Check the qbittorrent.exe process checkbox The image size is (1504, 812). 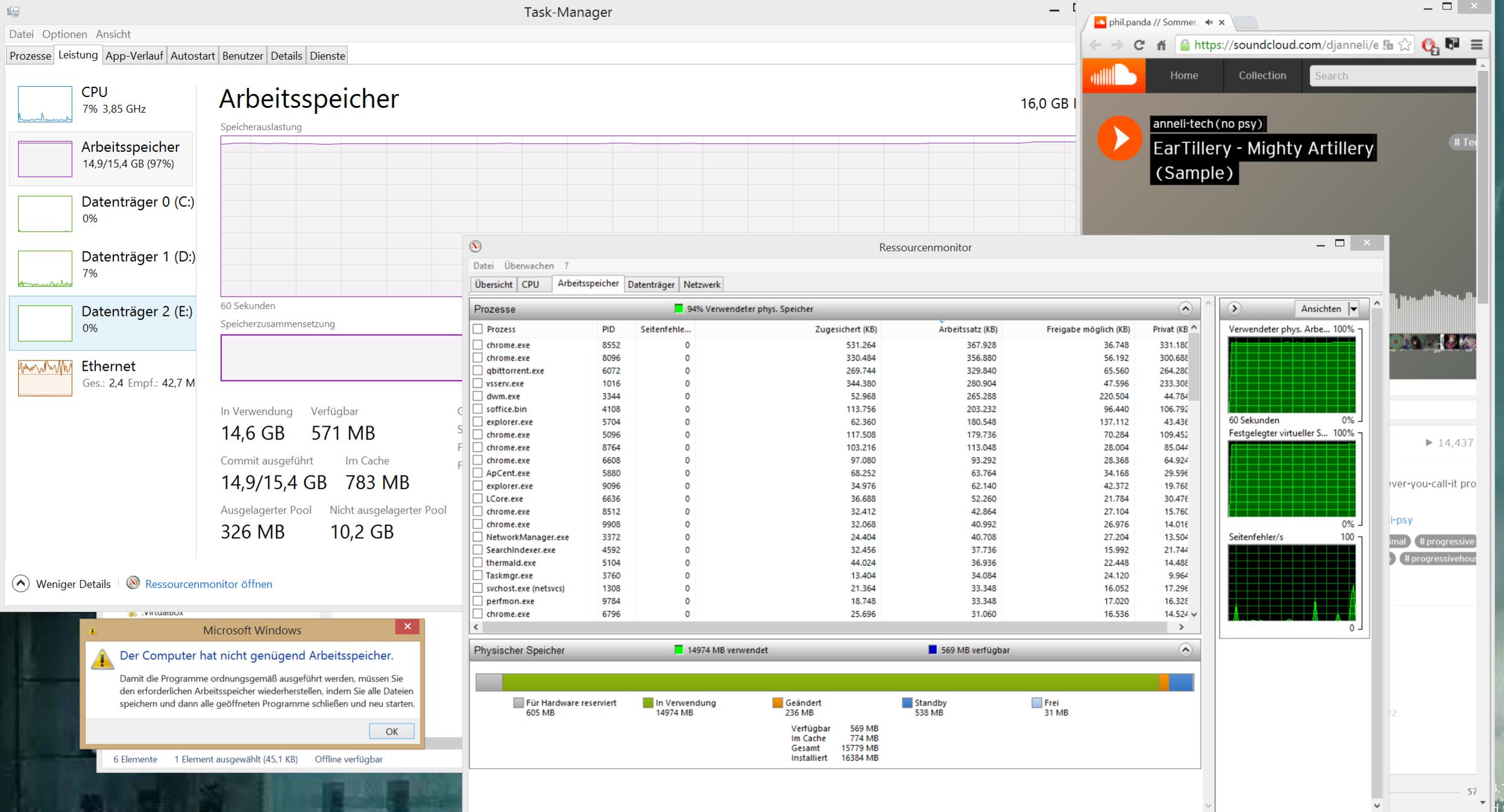point(478,370)
